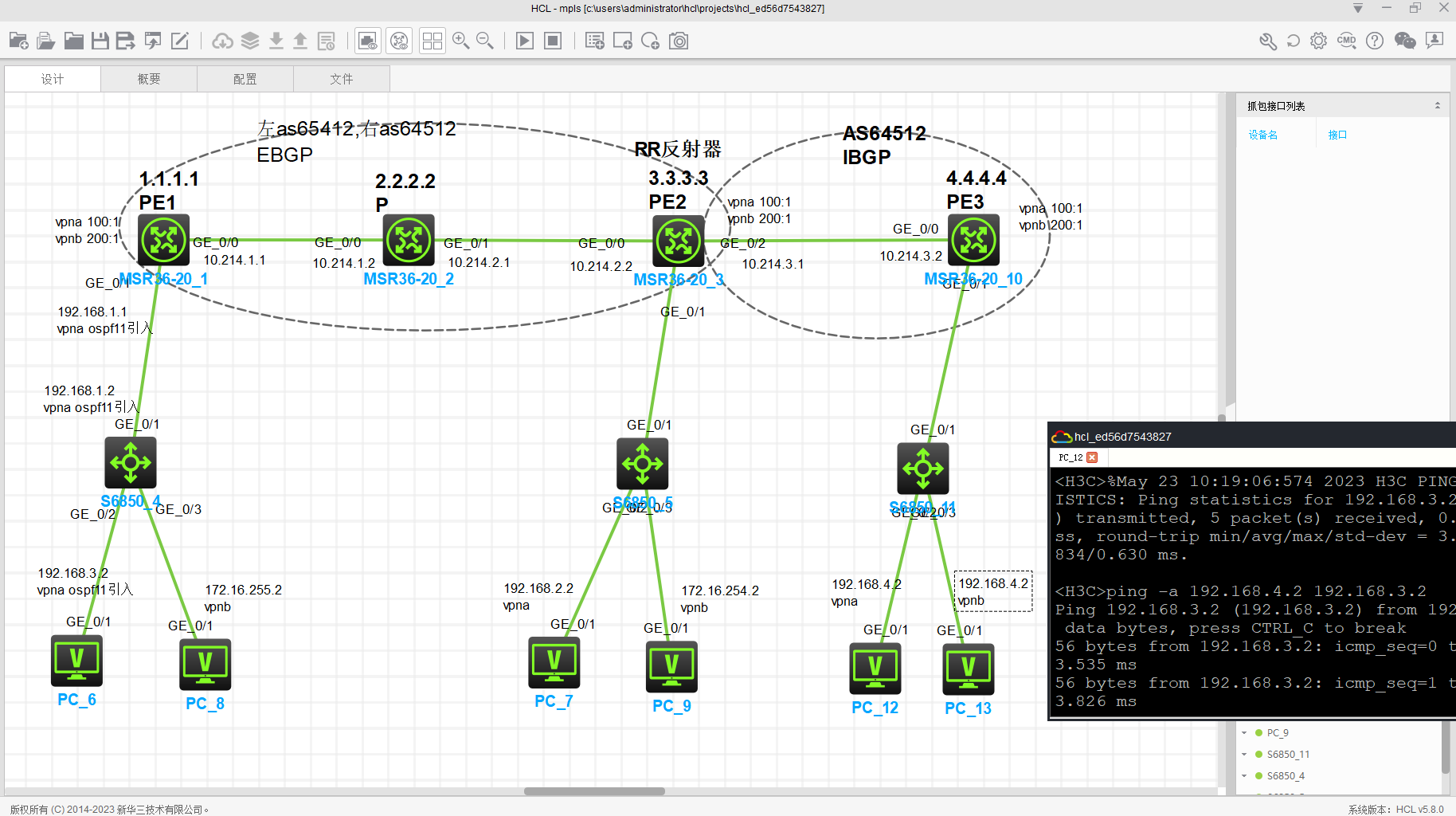Toggle the show interface names button
1456x816 pixels.
click(367, 41)
